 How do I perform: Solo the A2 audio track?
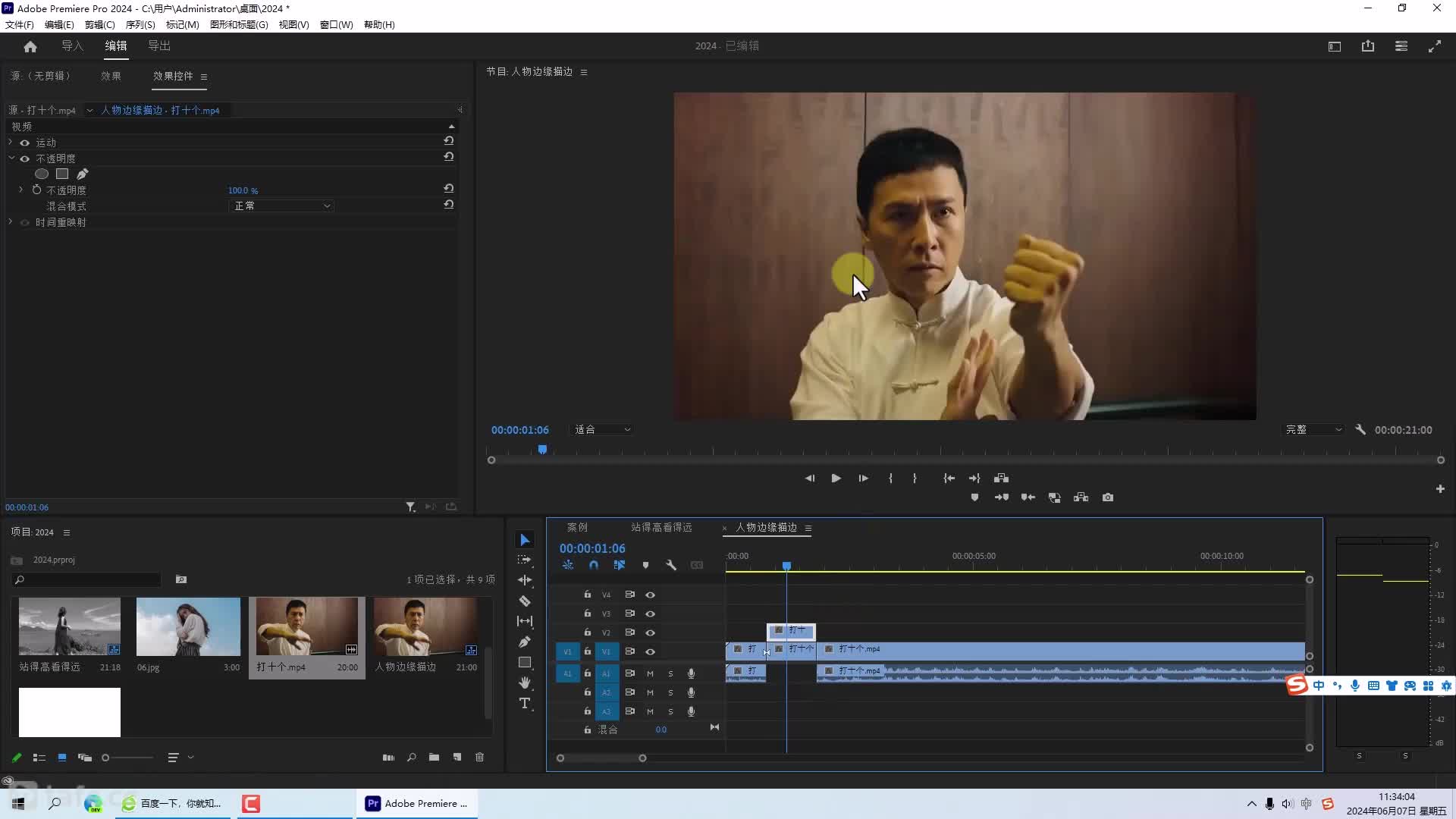click(x=670, y=692)
